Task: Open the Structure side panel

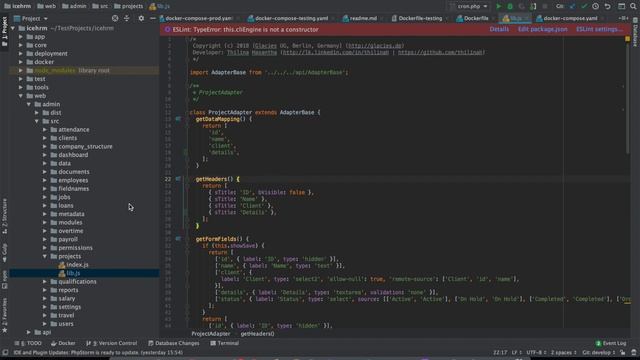Action: click(x=4, y=216)
